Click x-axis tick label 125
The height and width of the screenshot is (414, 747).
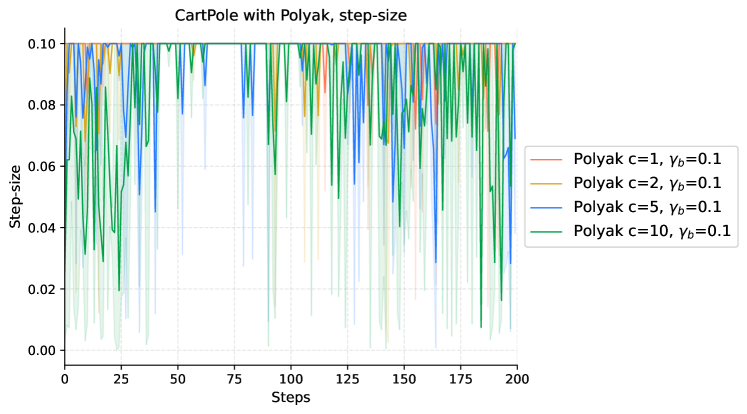347,379
